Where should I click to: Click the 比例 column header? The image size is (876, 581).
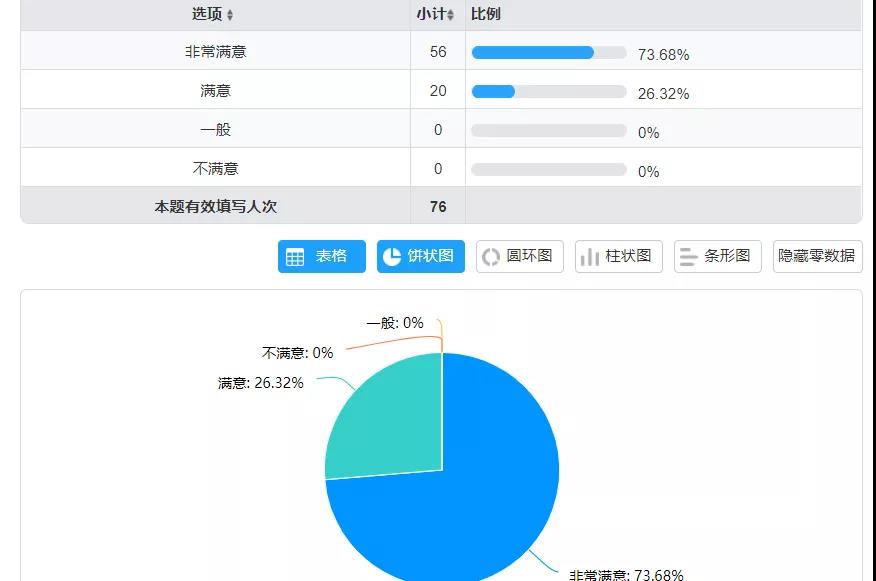point(485,14)
